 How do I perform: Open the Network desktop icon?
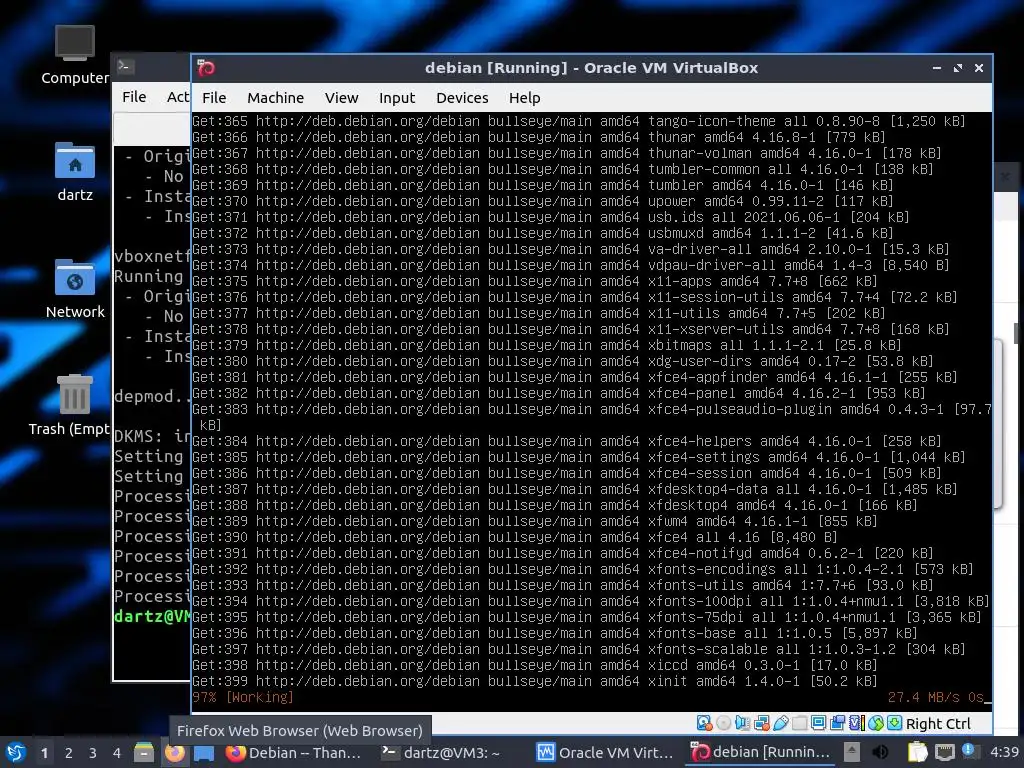pyautogui.click(x=74, y=289)
